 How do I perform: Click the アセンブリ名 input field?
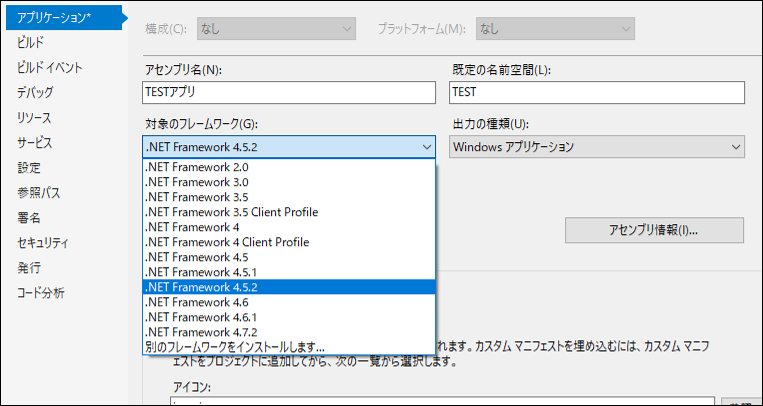pyautogui.click(x=289, y=92)
